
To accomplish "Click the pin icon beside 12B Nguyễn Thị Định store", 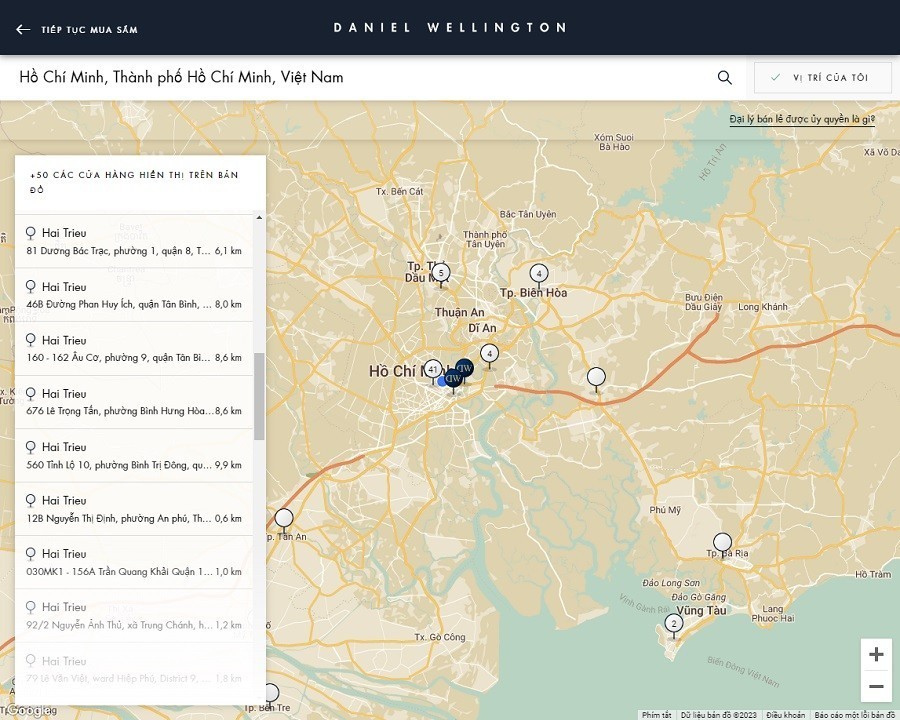I will click(x=31, y=500).
